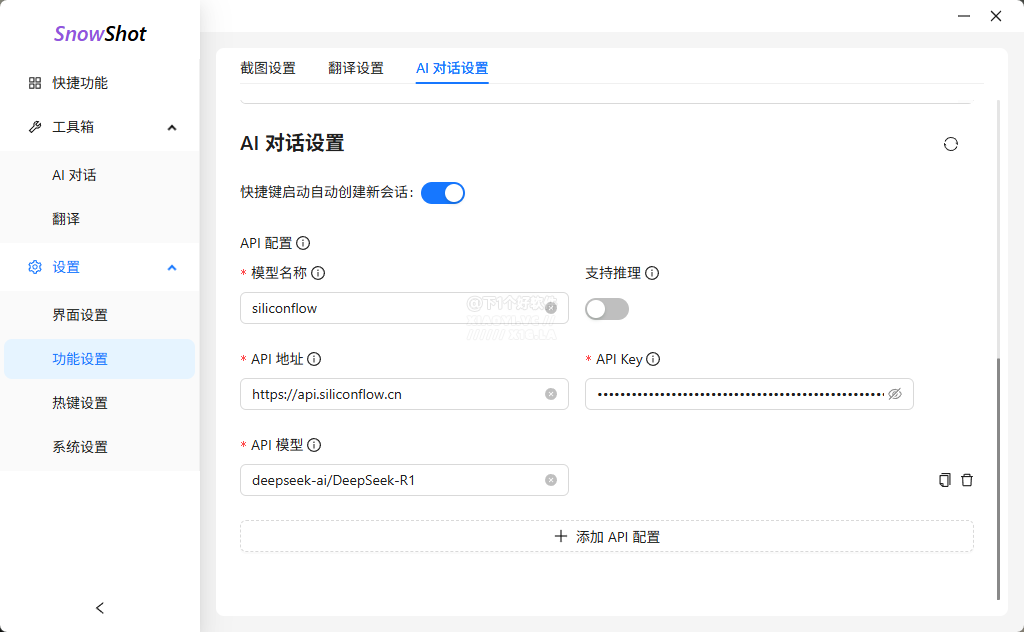Reset AI 对话设置 with the circular arrow icon
The image size is (1024, 632).
[951, 144]
